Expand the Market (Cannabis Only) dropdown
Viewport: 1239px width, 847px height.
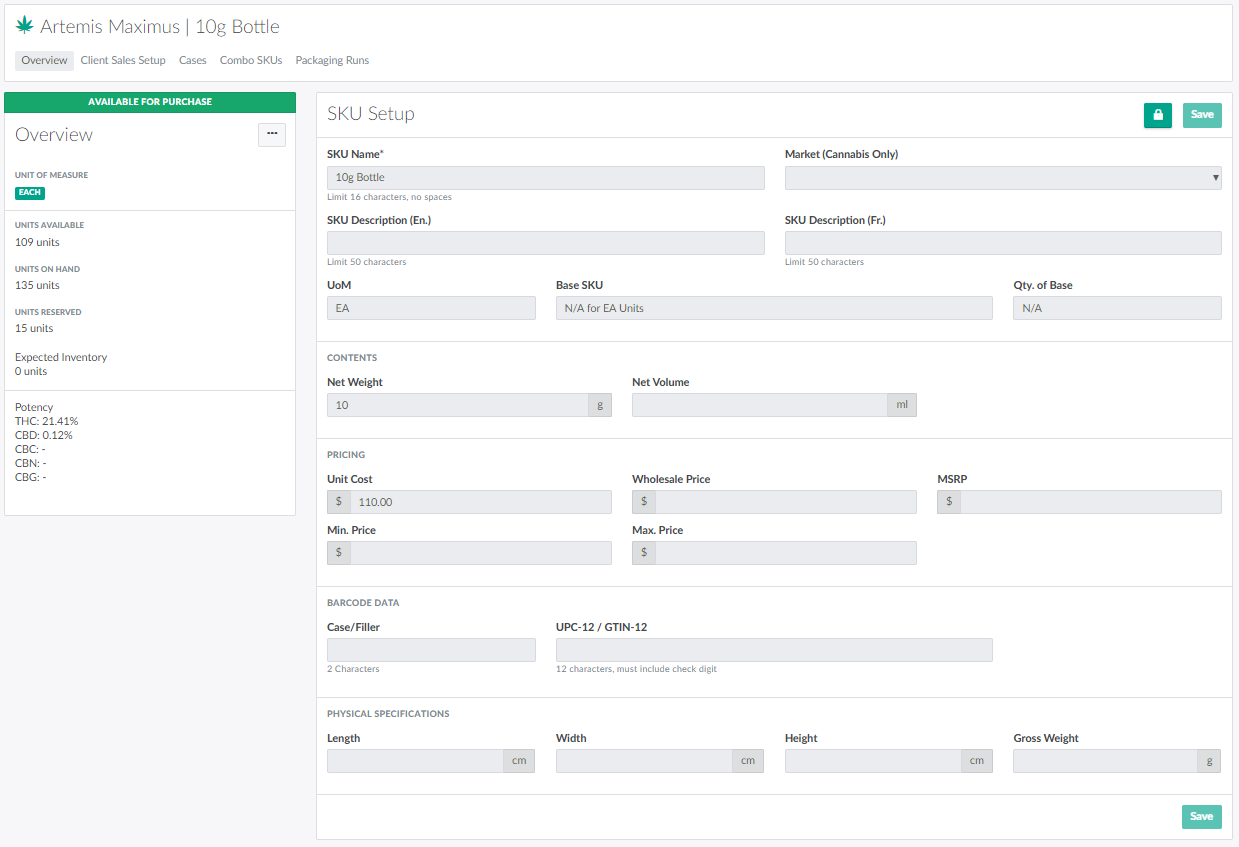1002,178
